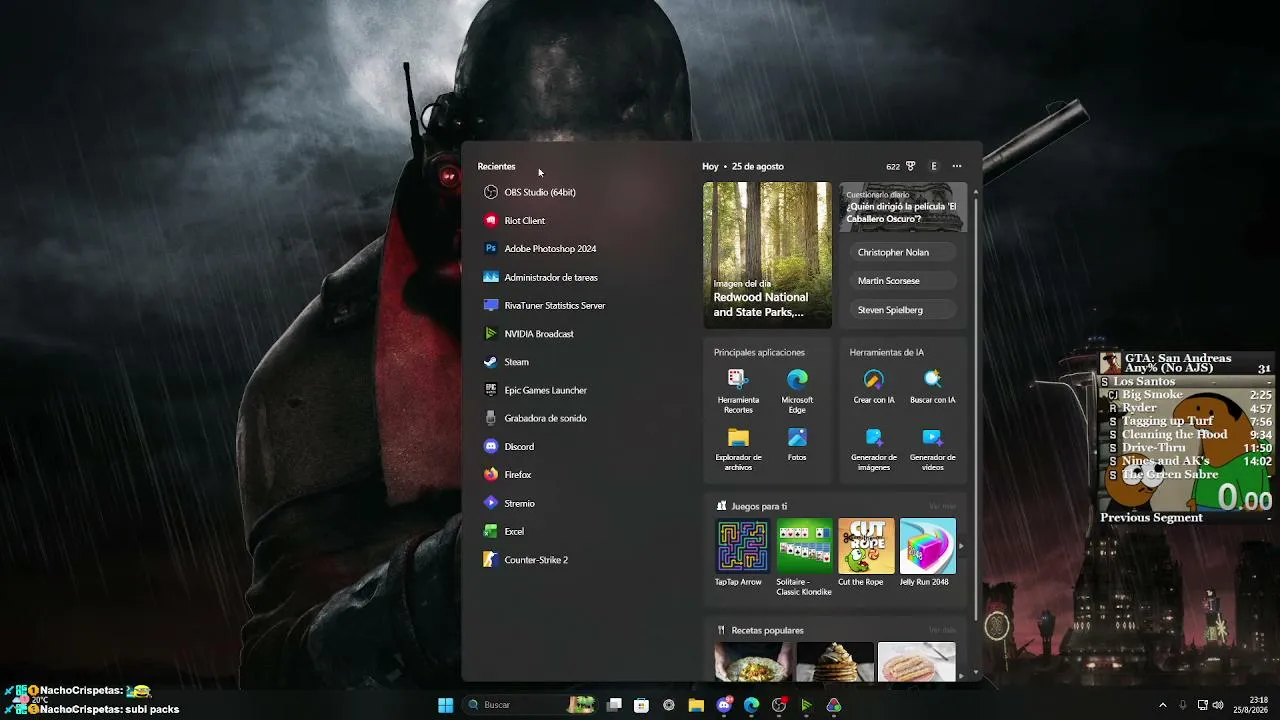Open the network icon in the system tray

(1202, 705)
